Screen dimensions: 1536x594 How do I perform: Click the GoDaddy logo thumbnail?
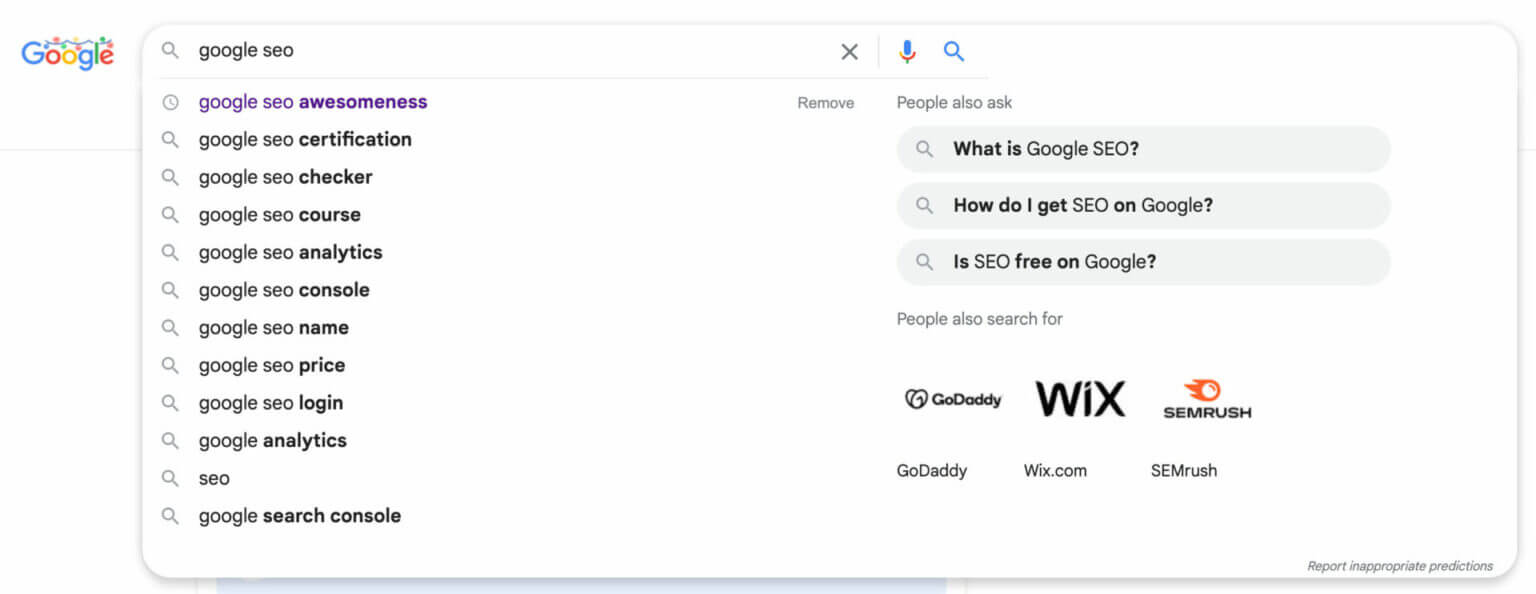[x=953, y=399]
